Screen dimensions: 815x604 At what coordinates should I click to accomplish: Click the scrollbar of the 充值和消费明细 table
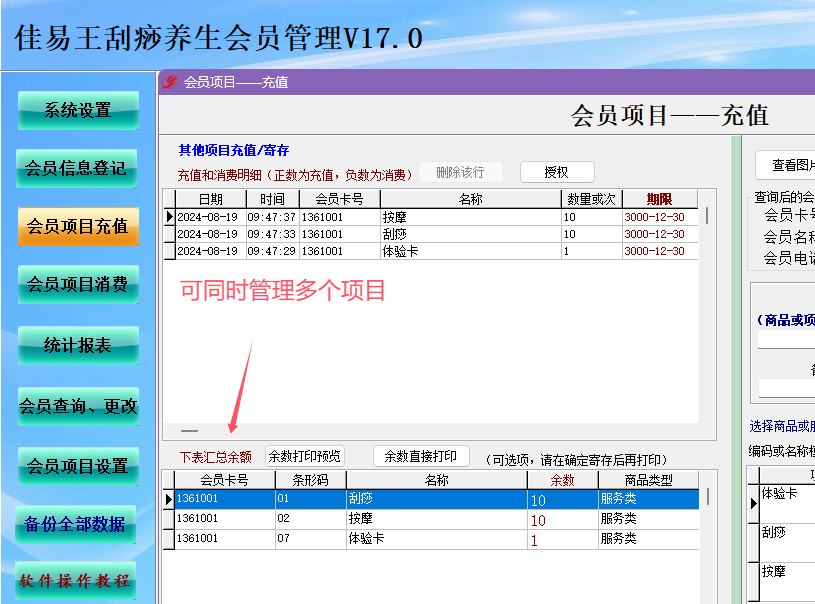(x=707, y=215)
